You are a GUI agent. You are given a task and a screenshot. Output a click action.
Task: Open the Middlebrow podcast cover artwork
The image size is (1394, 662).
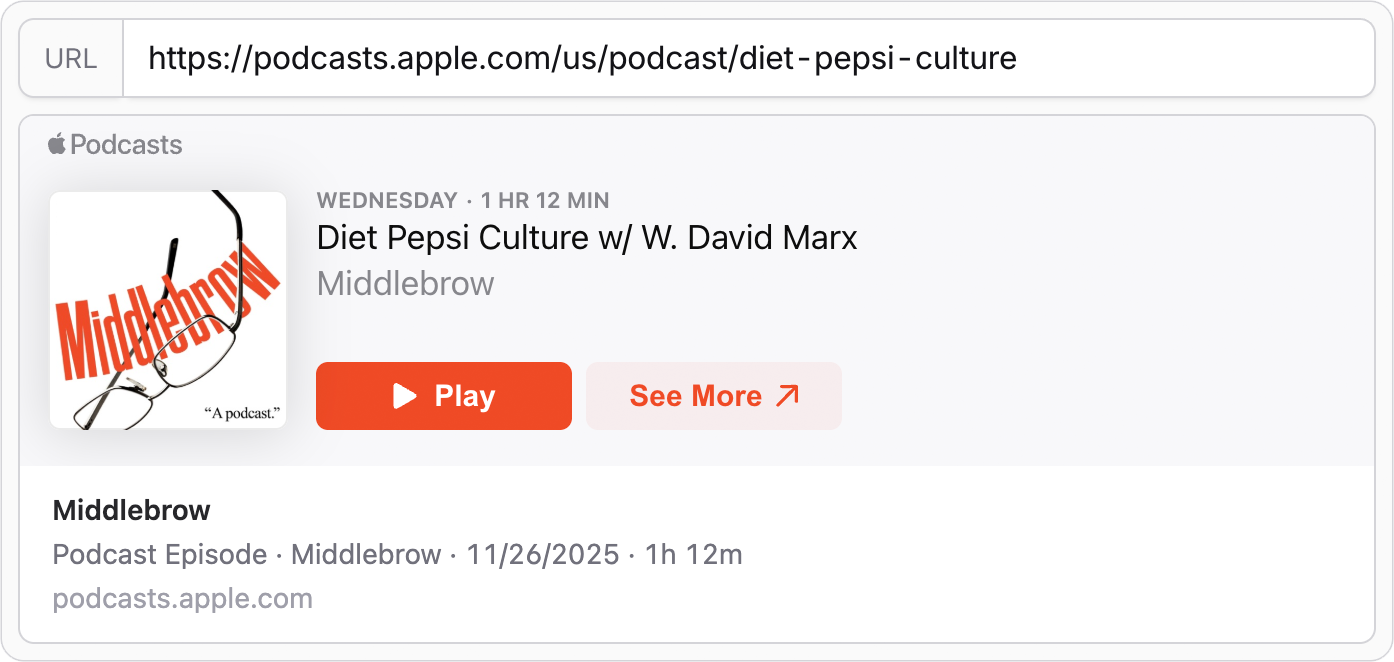click(x=167, y=309)
